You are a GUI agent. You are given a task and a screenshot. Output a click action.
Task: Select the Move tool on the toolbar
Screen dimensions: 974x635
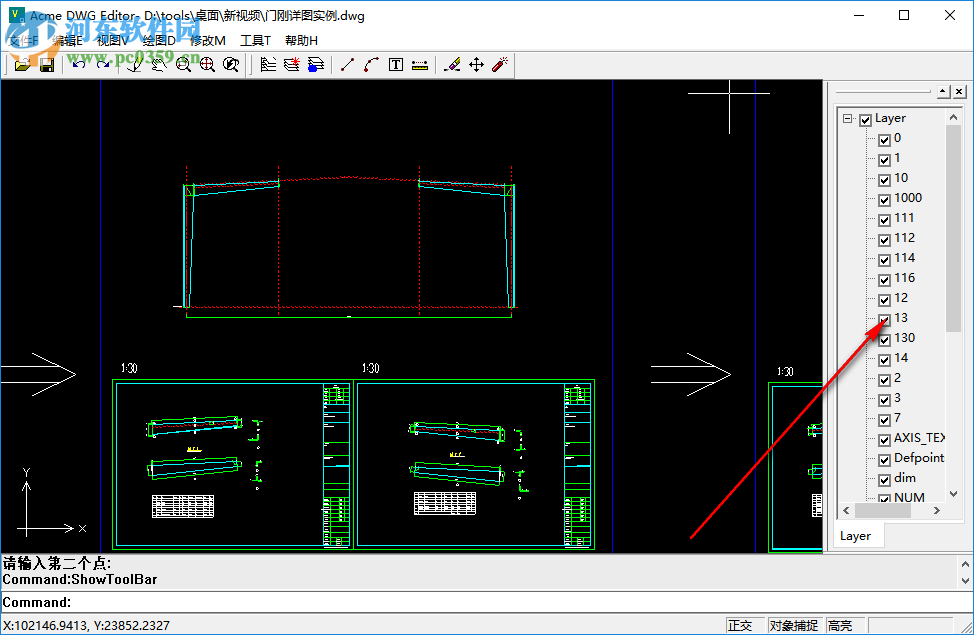point(475,63)
